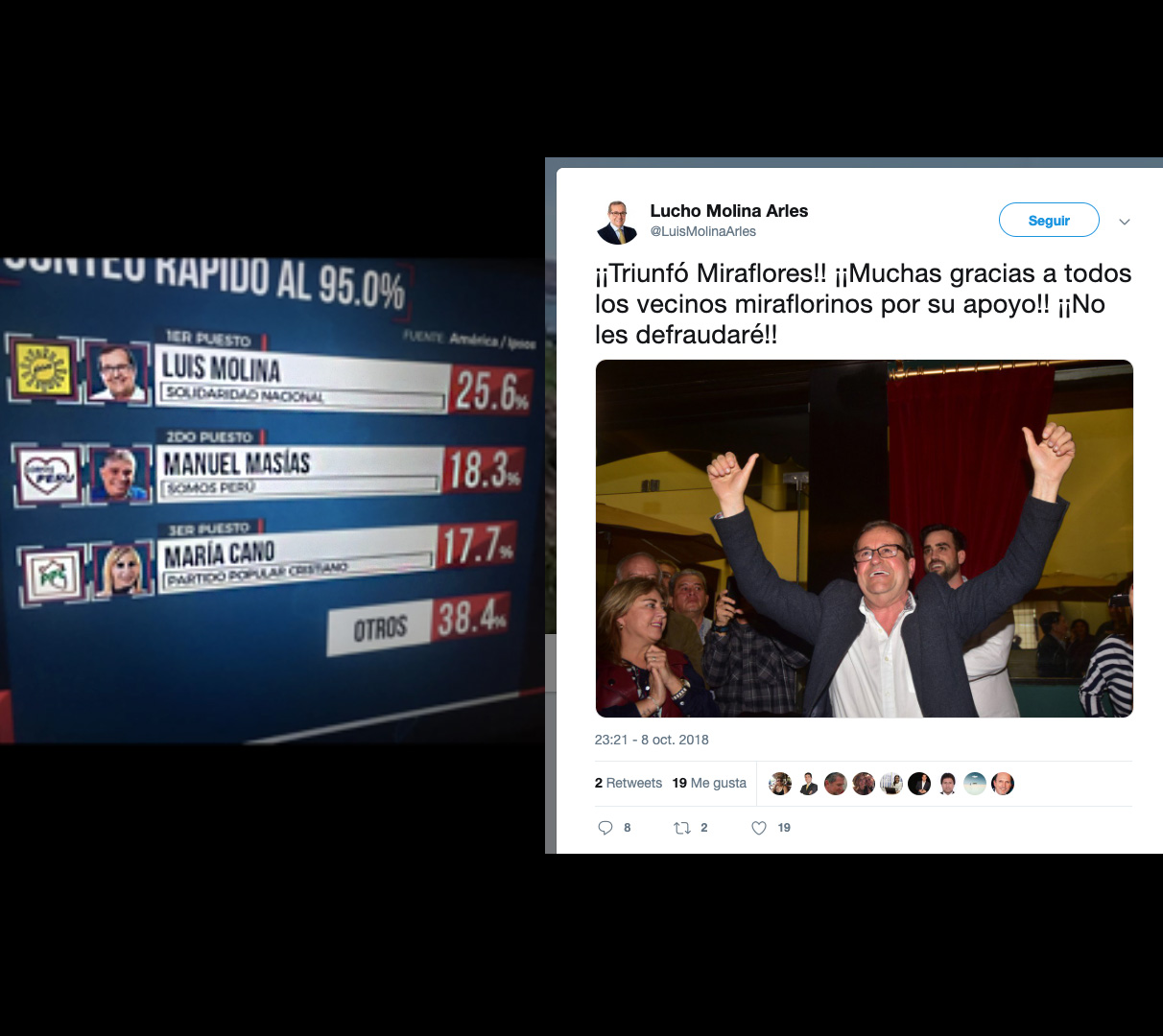1163x1036 pixels.
Task: Click the fifth liker avatar
Action: pyautogui.click(x=891, y=784)
